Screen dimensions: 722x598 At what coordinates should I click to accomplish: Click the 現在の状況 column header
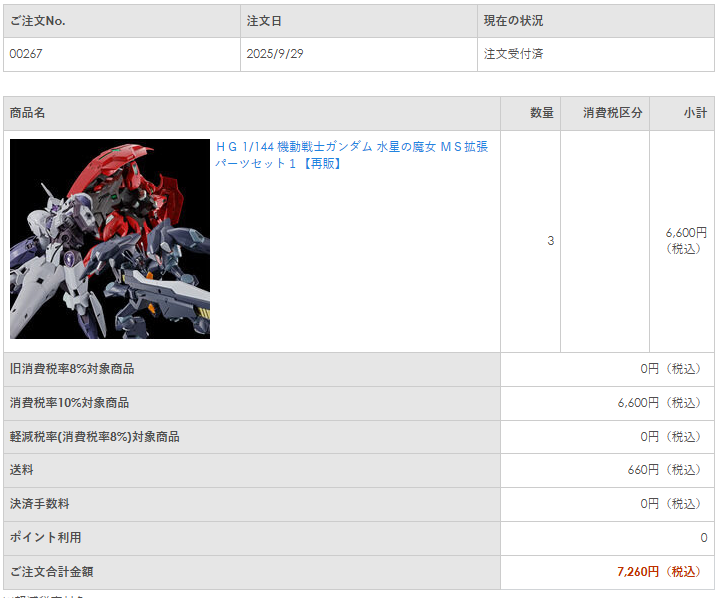(513, 21)
